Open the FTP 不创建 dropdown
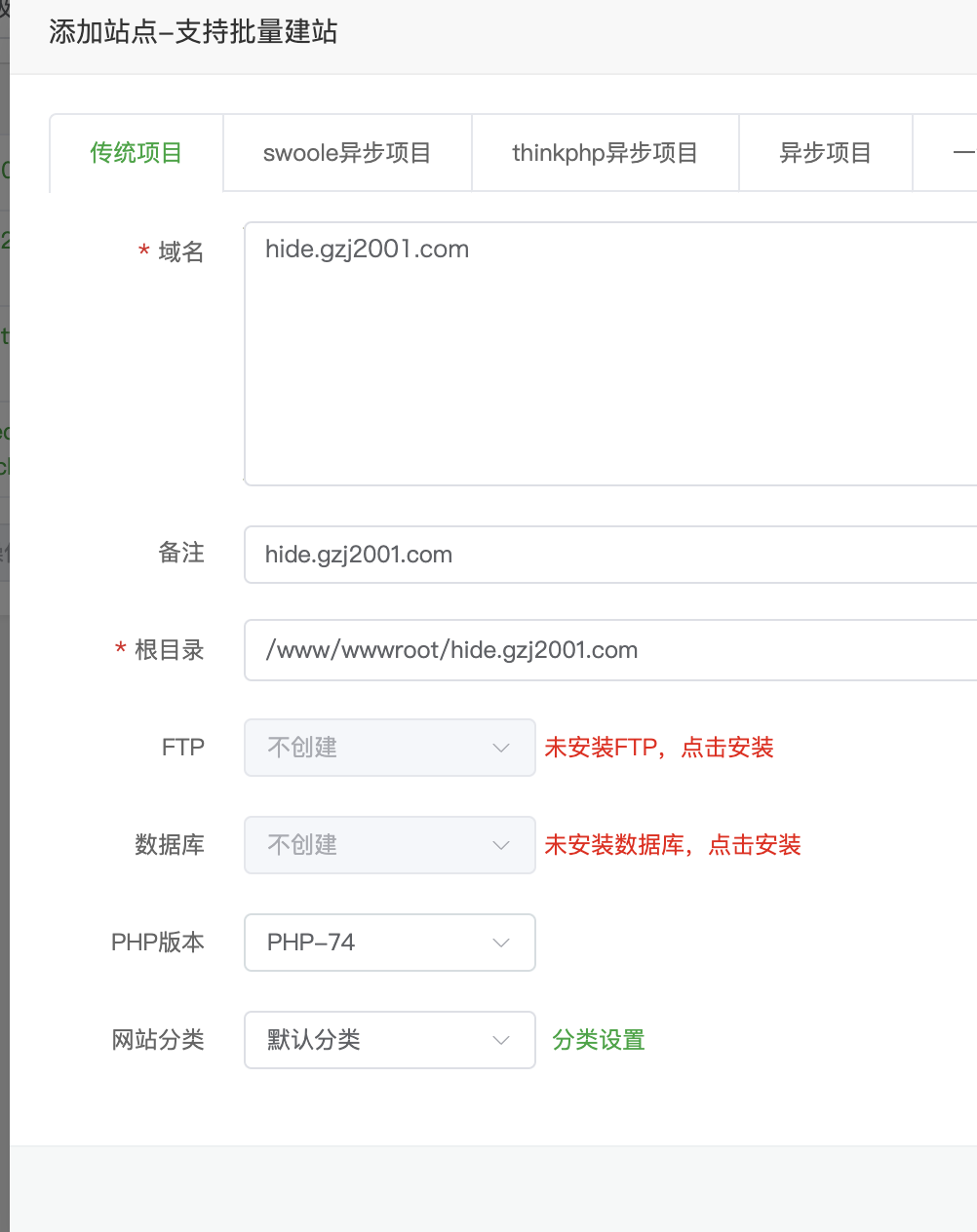 coord(389,748)
